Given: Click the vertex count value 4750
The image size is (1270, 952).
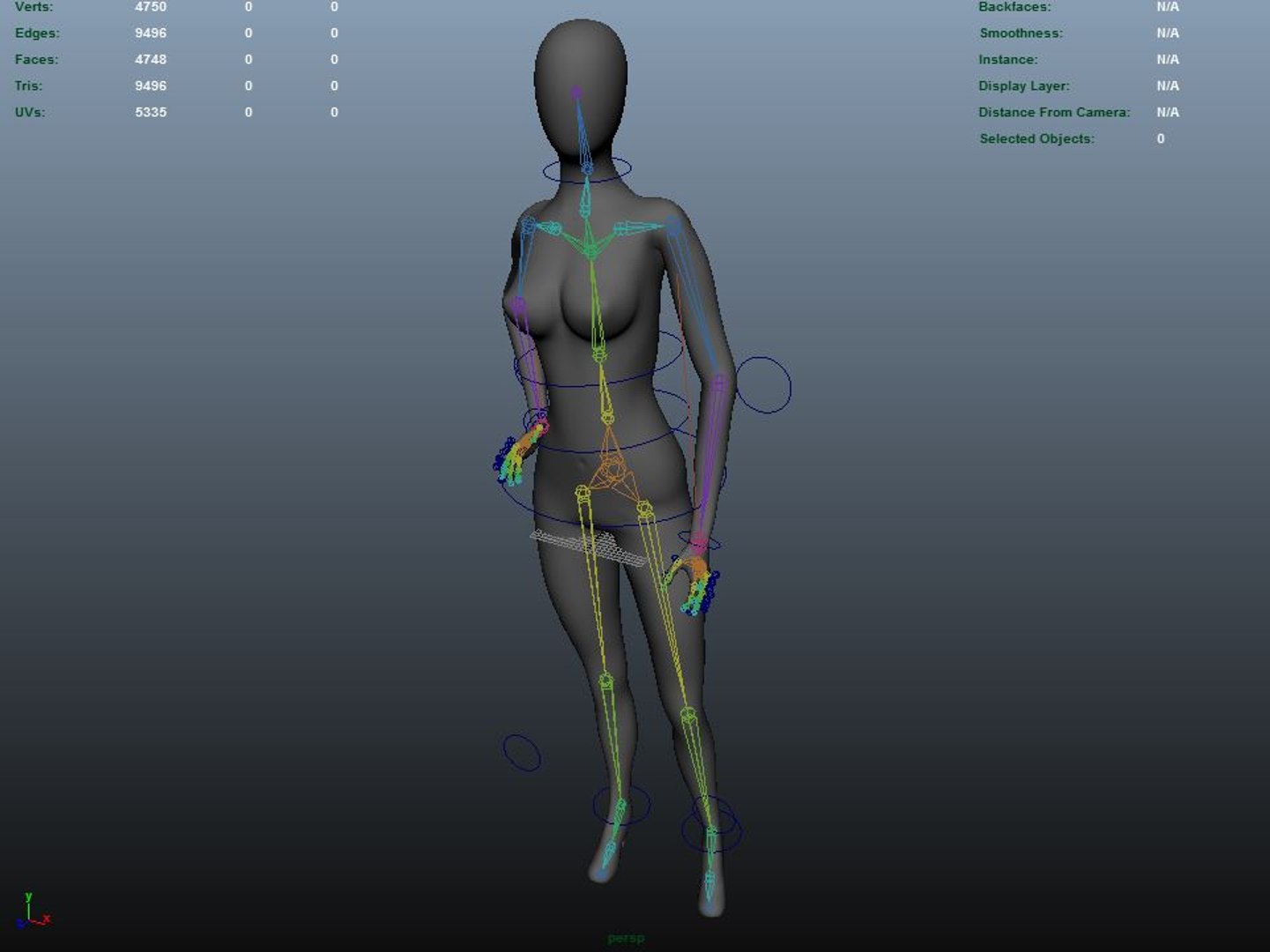Looking at the screenshot, I should 151,6.
